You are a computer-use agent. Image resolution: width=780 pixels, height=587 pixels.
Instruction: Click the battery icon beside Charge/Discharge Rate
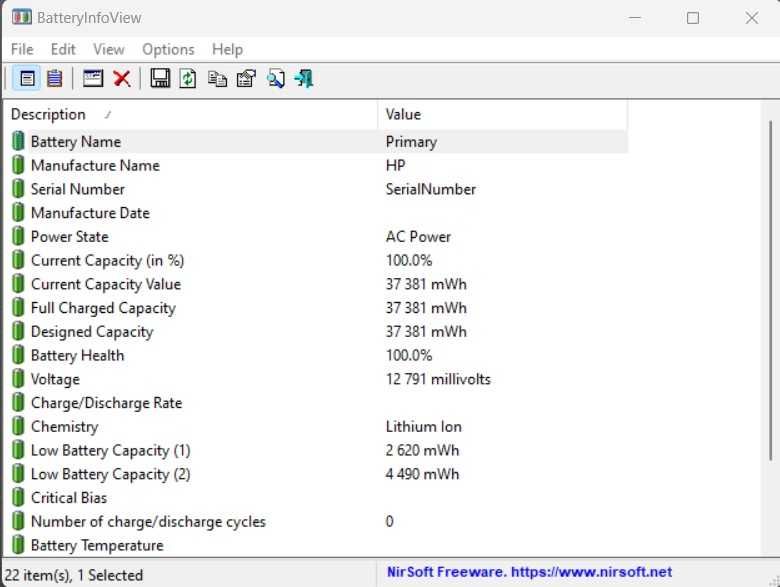pos(18,402)
